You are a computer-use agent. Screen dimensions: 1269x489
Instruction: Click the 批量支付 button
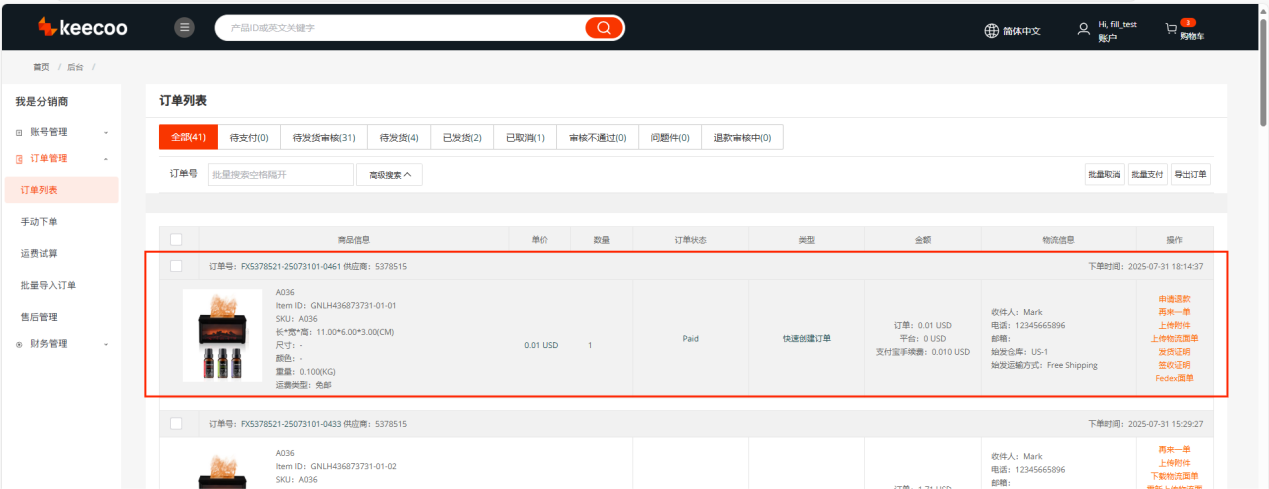coord(1147,175)
